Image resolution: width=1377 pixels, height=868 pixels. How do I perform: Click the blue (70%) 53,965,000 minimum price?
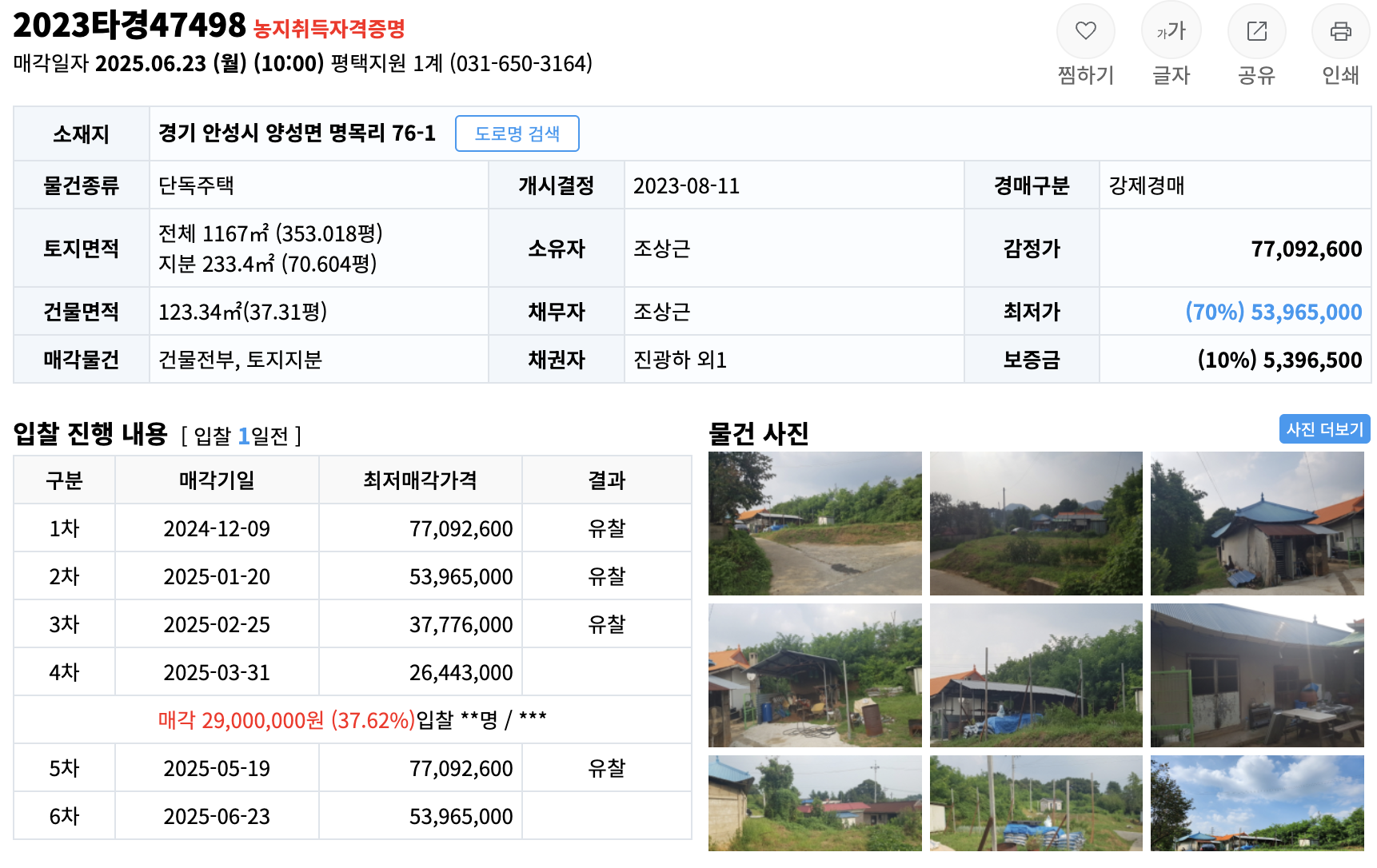pyautogui.click(x=1273, y=312)
